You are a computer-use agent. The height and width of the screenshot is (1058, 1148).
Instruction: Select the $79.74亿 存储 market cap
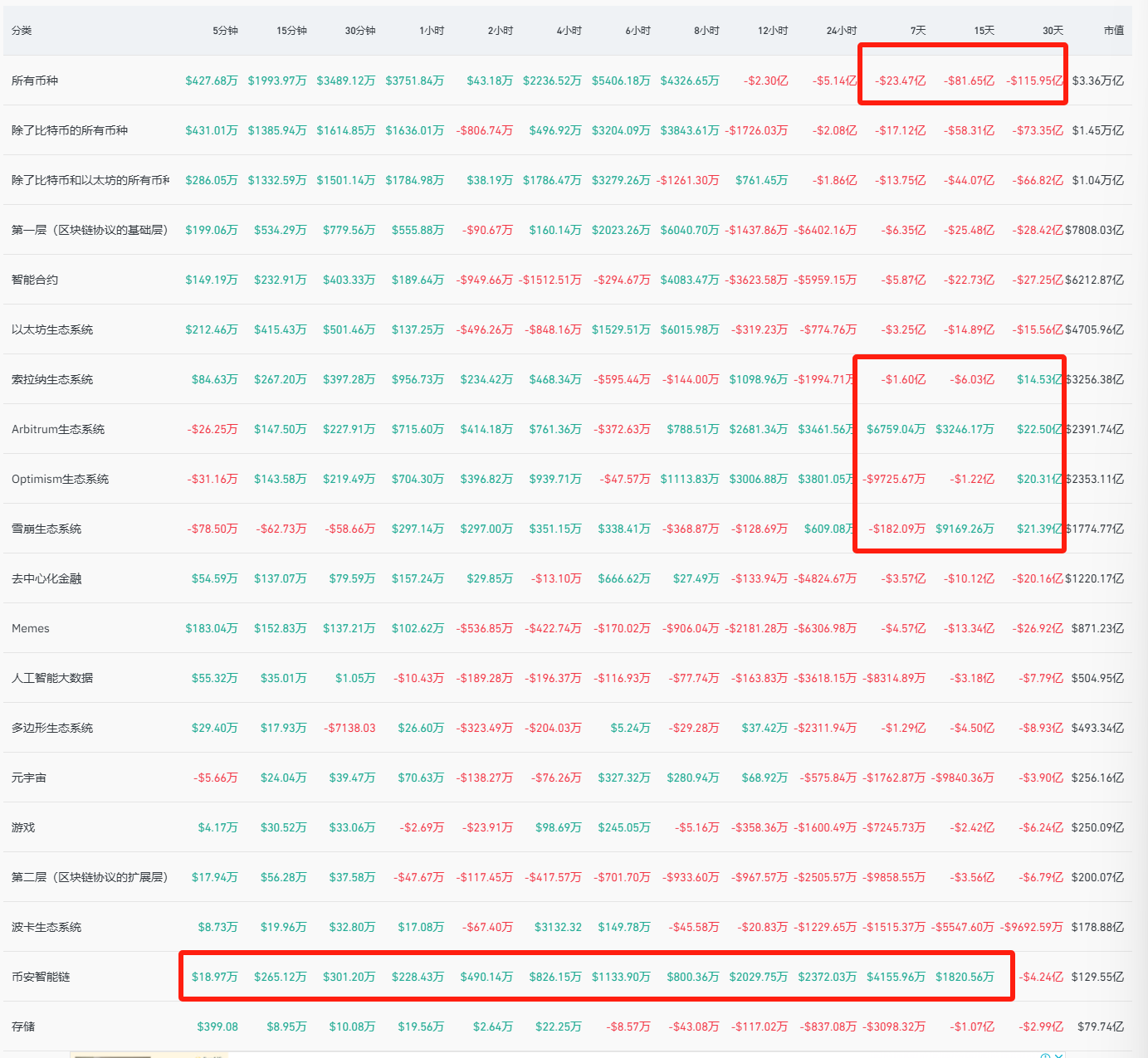1101,1026
